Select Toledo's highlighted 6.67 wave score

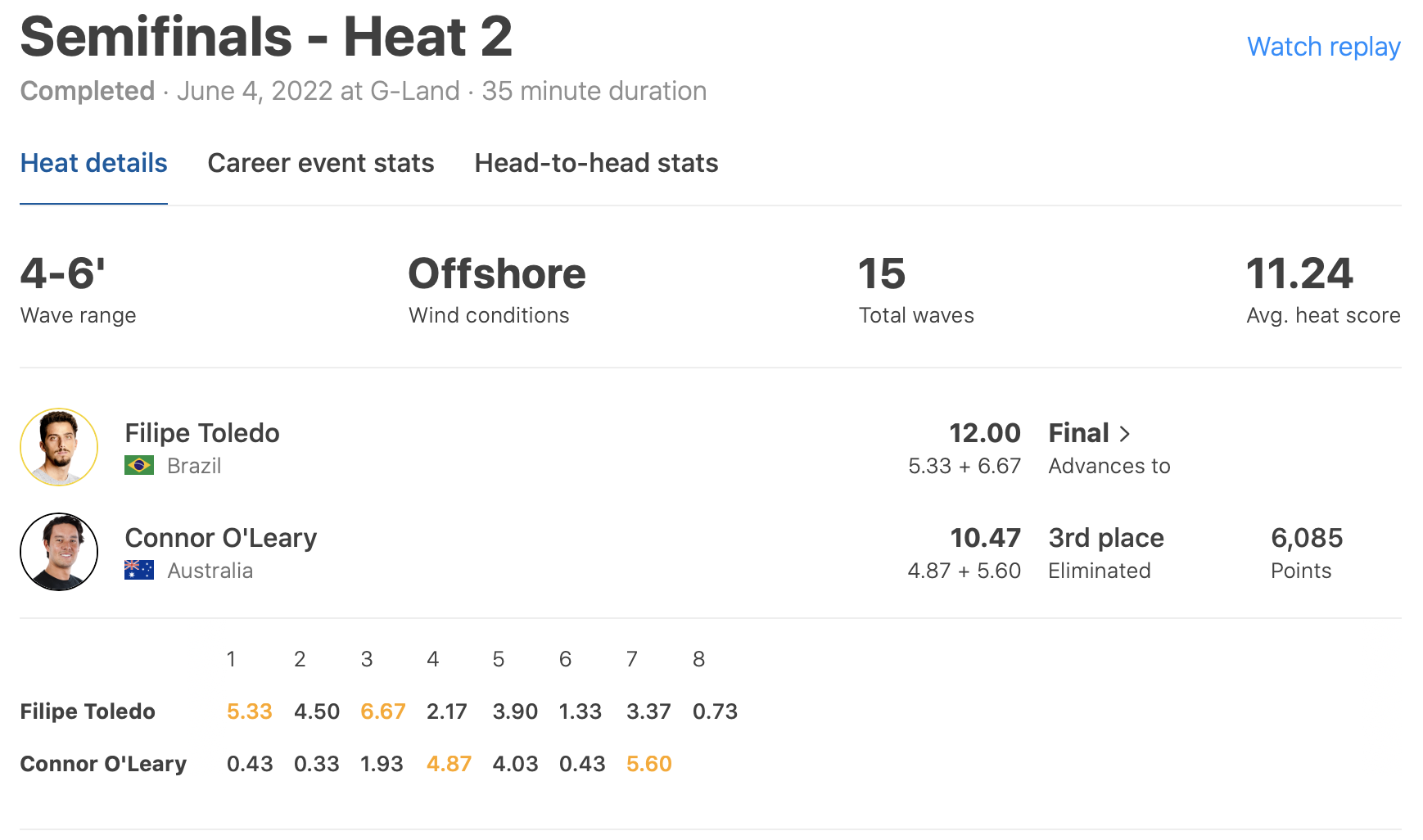[x=383, y=711]
